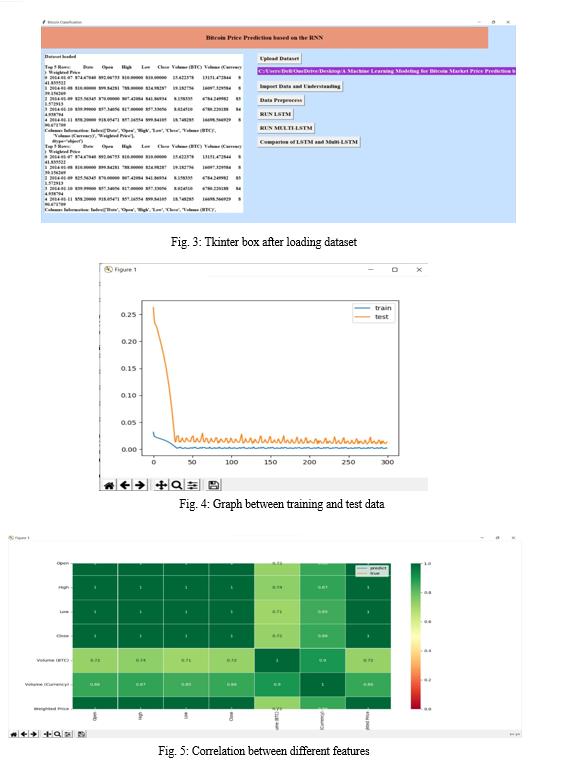The height and width of the screenshot is (763, 569).
Task: Click the test legend entry in loss plot
Action: tap(372, 317)
